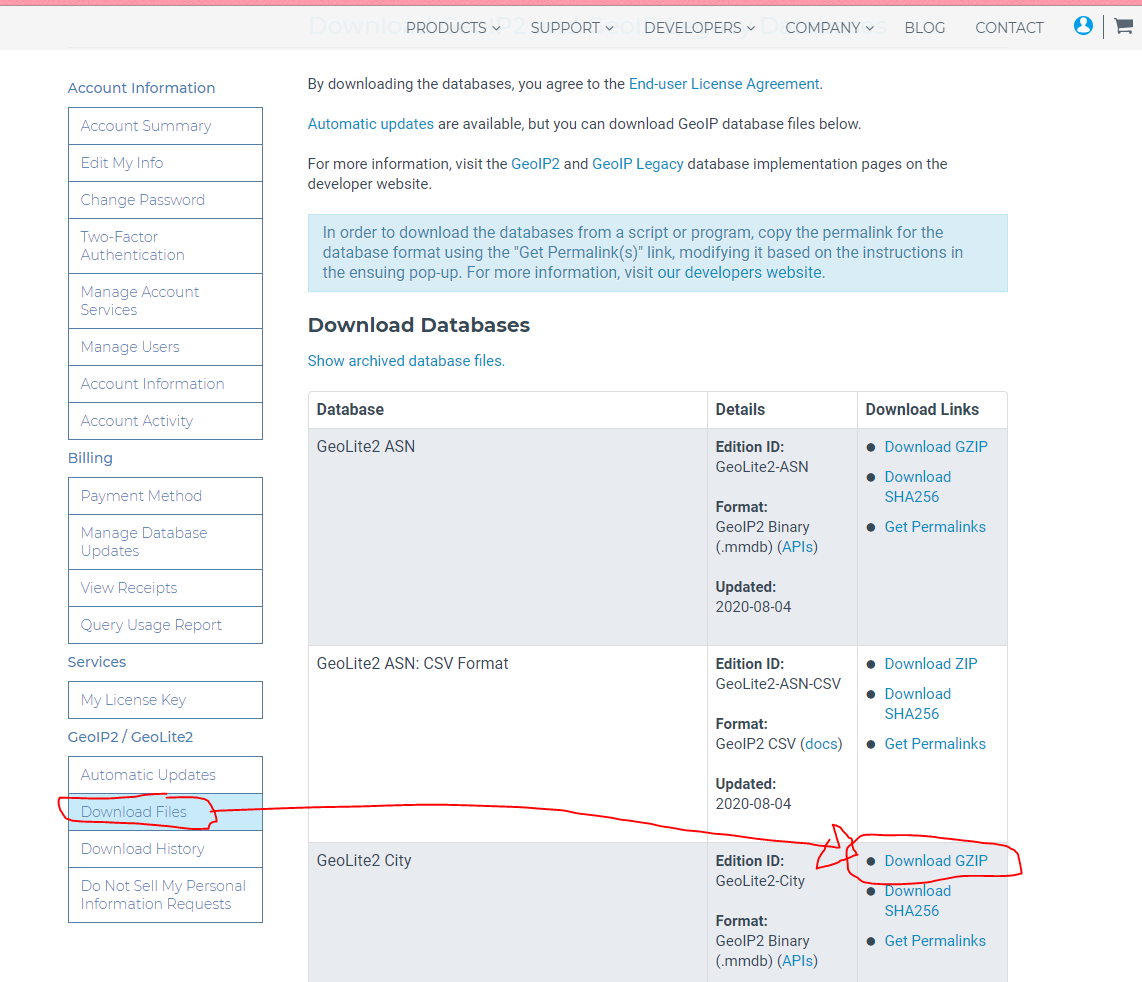Select Download Files in sidebar
The height and width of the screenshot is (982, 1142).
click(165, 812)
